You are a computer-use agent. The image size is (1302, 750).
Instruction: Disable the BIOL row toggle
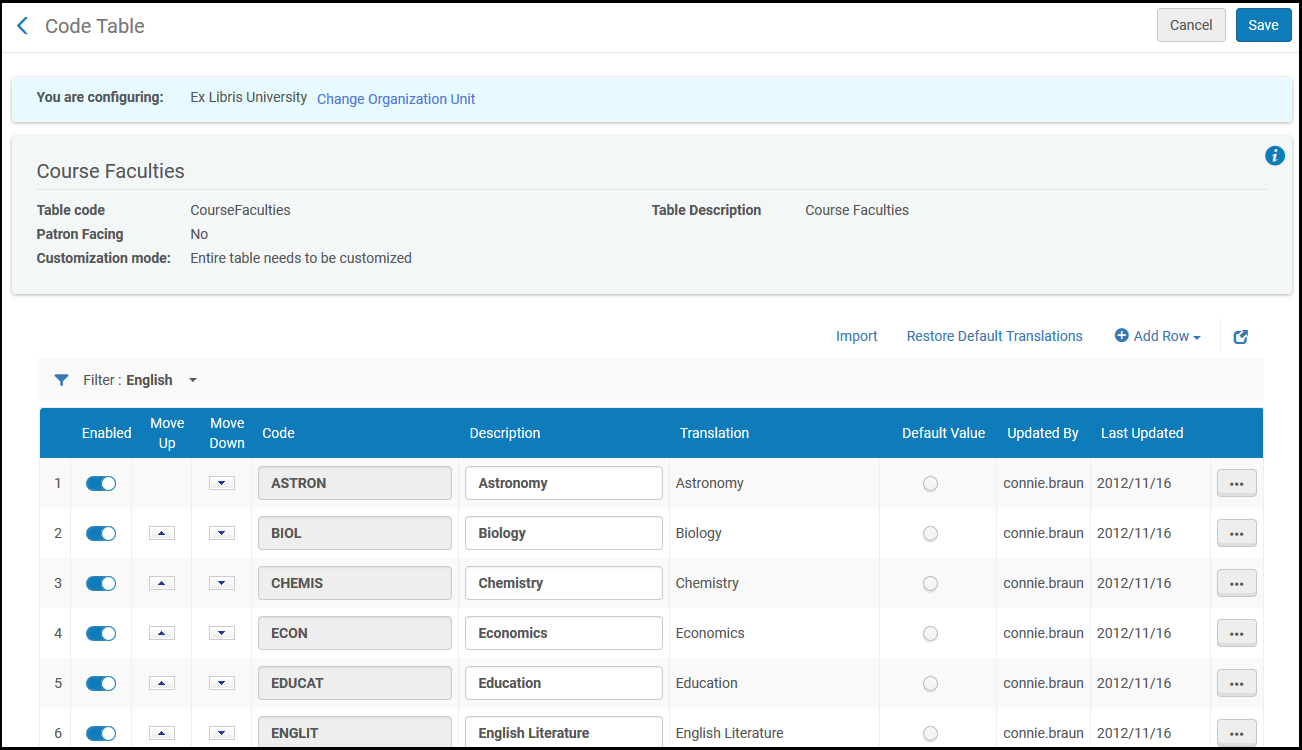(x=101, y=533)
